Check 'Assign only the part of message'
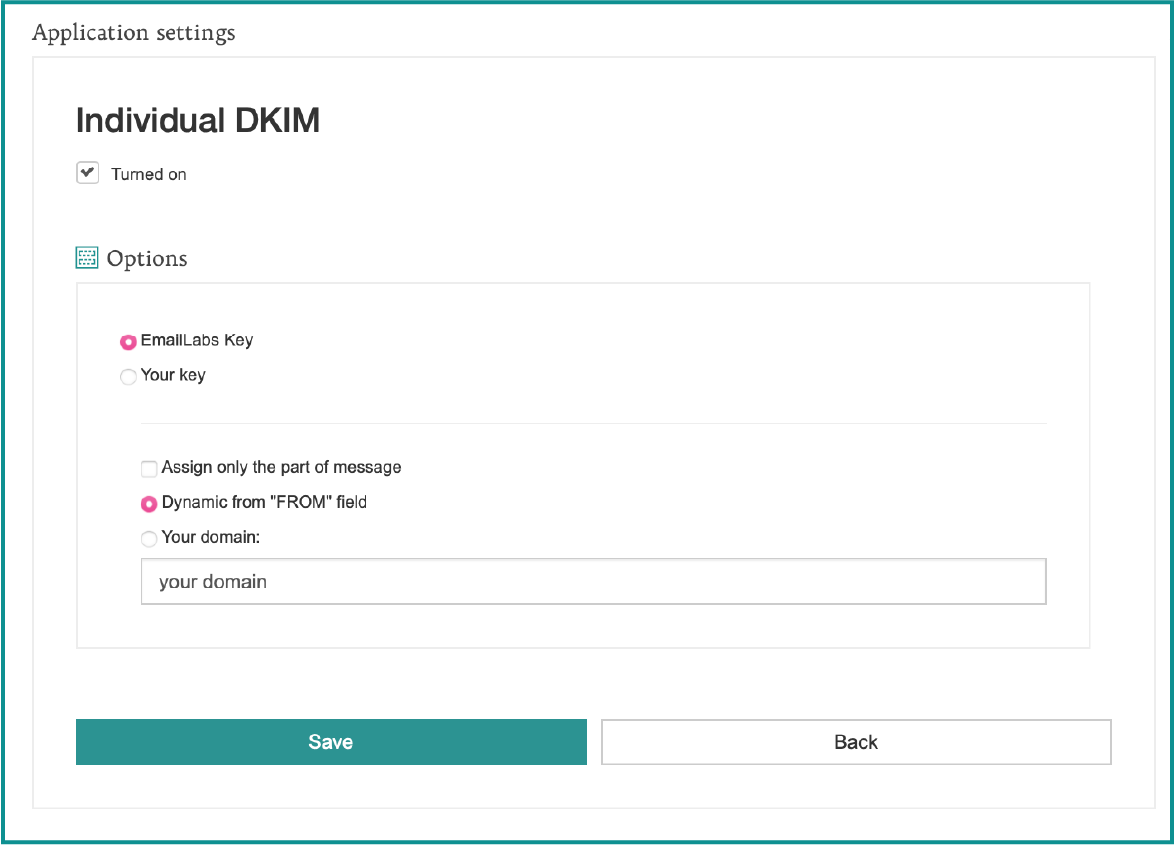The height and width of the screenshot is (845, 1174). point(148,468)
